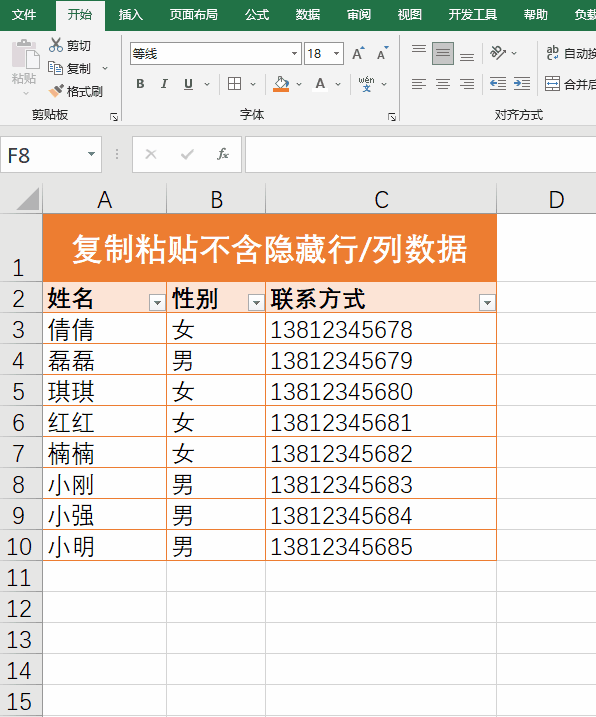The height and width of the screenshot is (717, 596).
Task: Toggle middle vertical alignment
Action: (443, 54)
